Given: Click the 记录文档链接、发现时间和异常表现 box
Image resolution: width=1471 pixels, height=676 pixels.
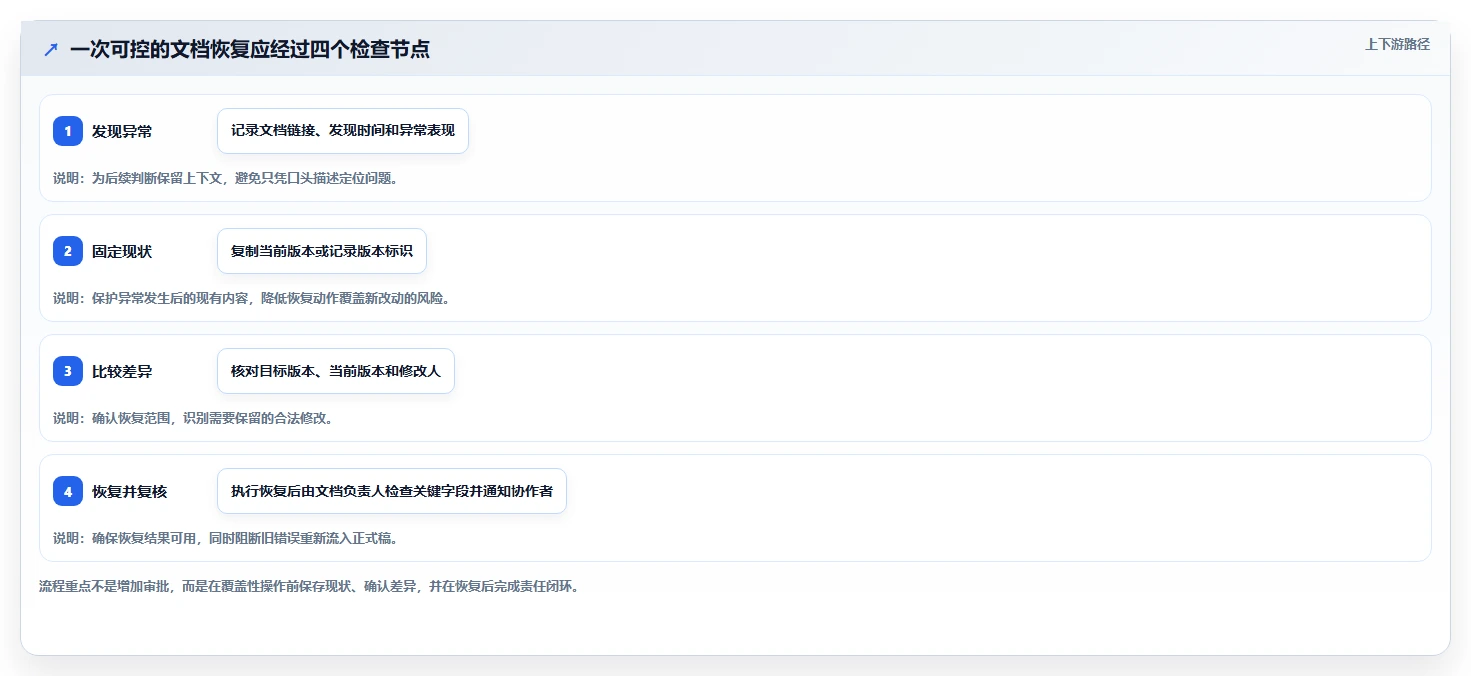Looking at the screenshot, I should 343,131.
